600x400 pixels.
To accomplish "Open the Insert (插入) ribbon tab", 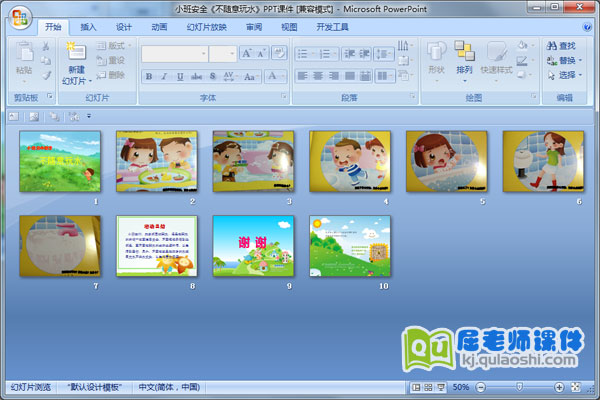I will 89,27.
